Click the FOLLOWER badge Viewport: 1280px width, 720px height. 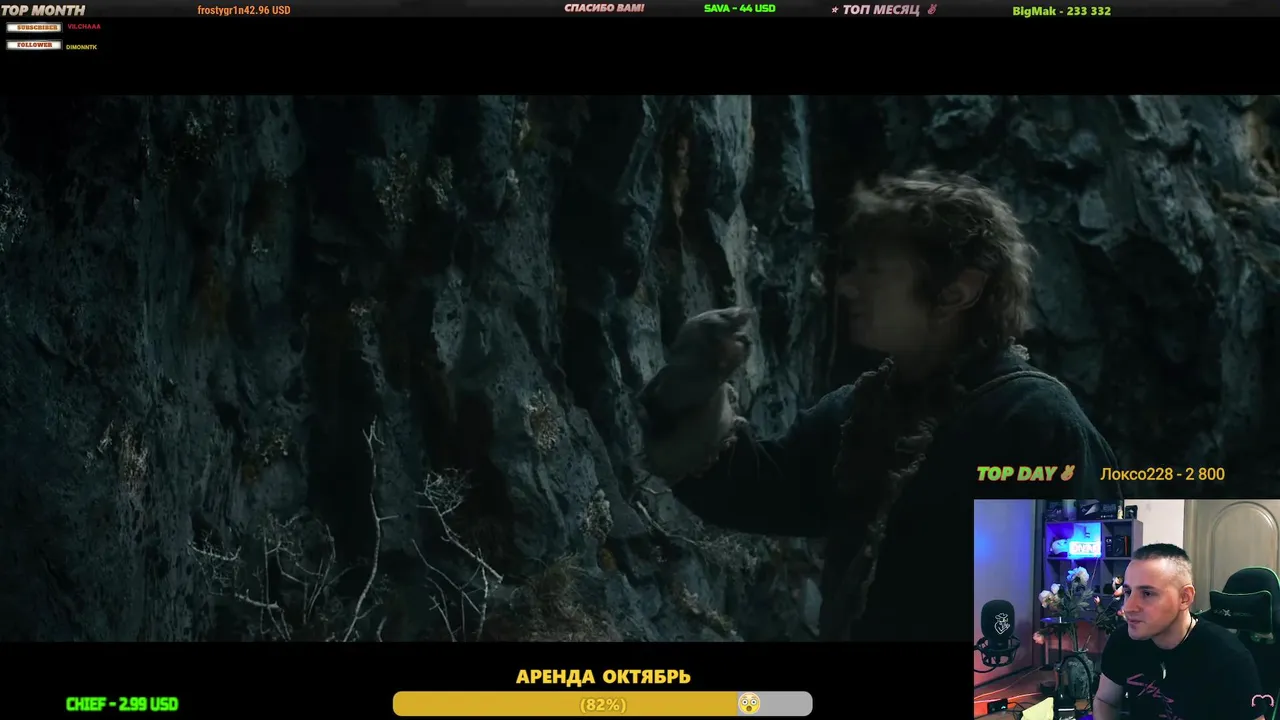34,45
